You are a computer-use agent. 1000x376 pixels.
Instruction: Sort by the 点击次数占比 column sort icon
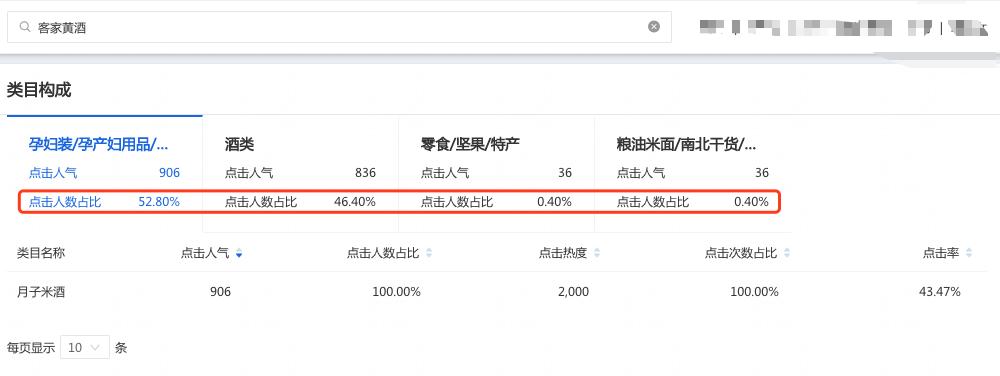[786, 254]
